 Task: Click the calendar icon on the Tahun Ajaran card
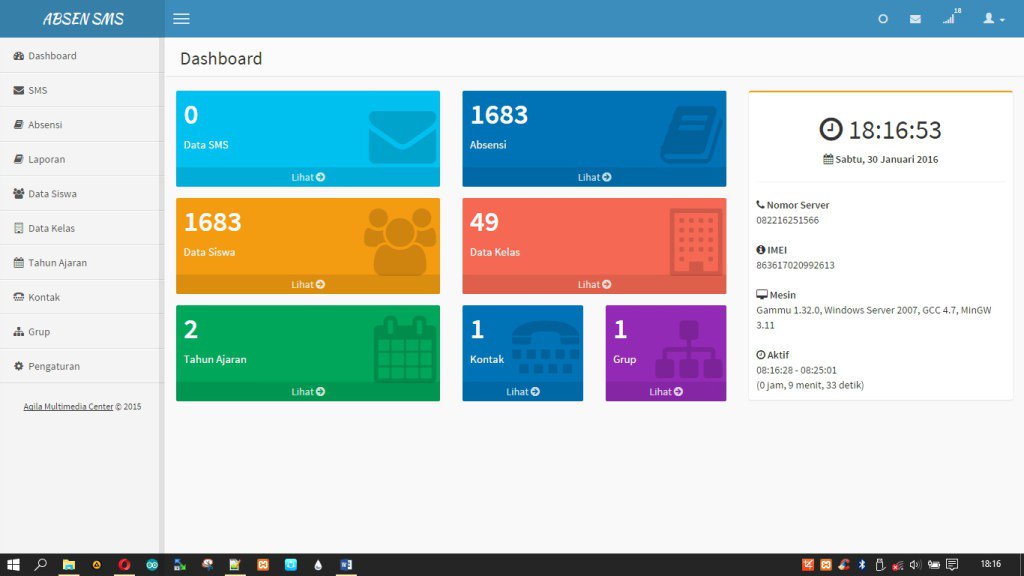[404, 349]
